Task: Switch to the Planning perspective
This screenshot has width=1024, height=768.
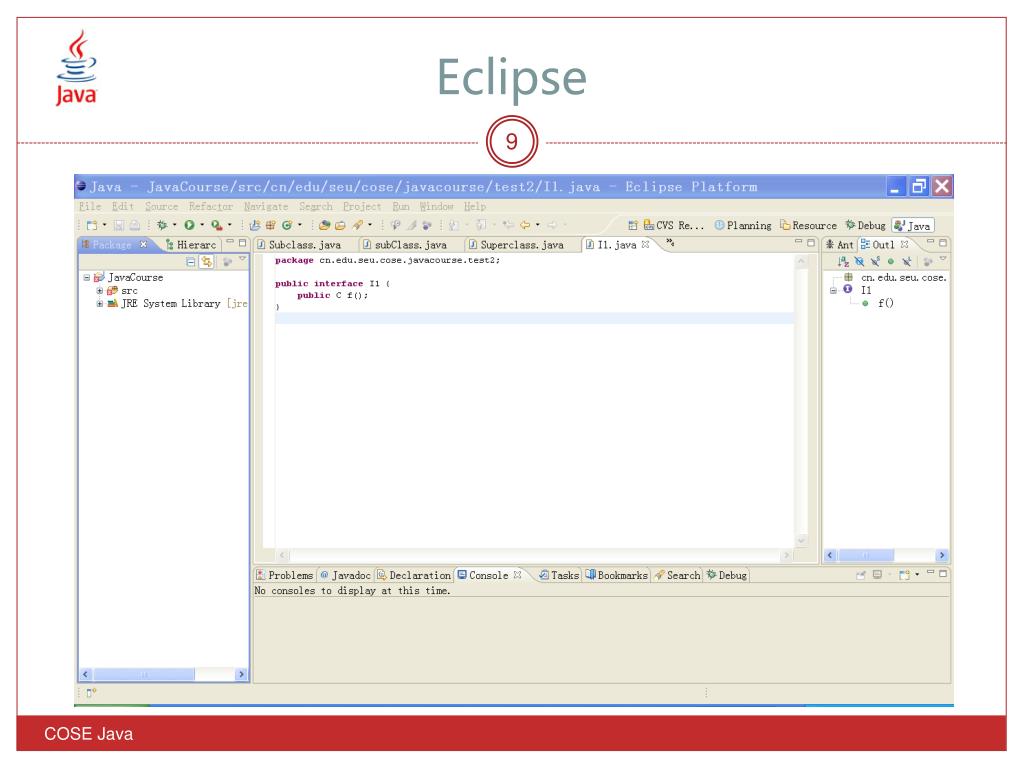Action: click(x=743, y=226)
